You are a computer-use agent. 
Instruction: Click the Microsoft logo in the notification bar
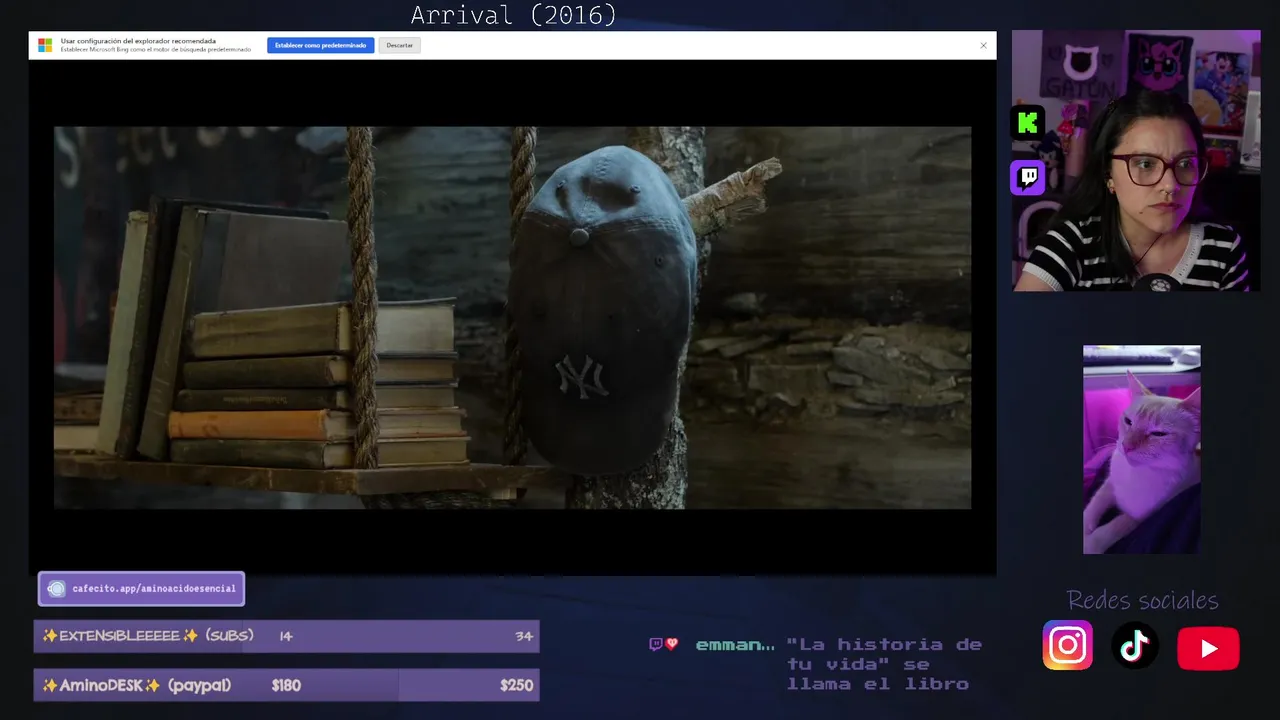pyautogui.click(x=45, y=45)
